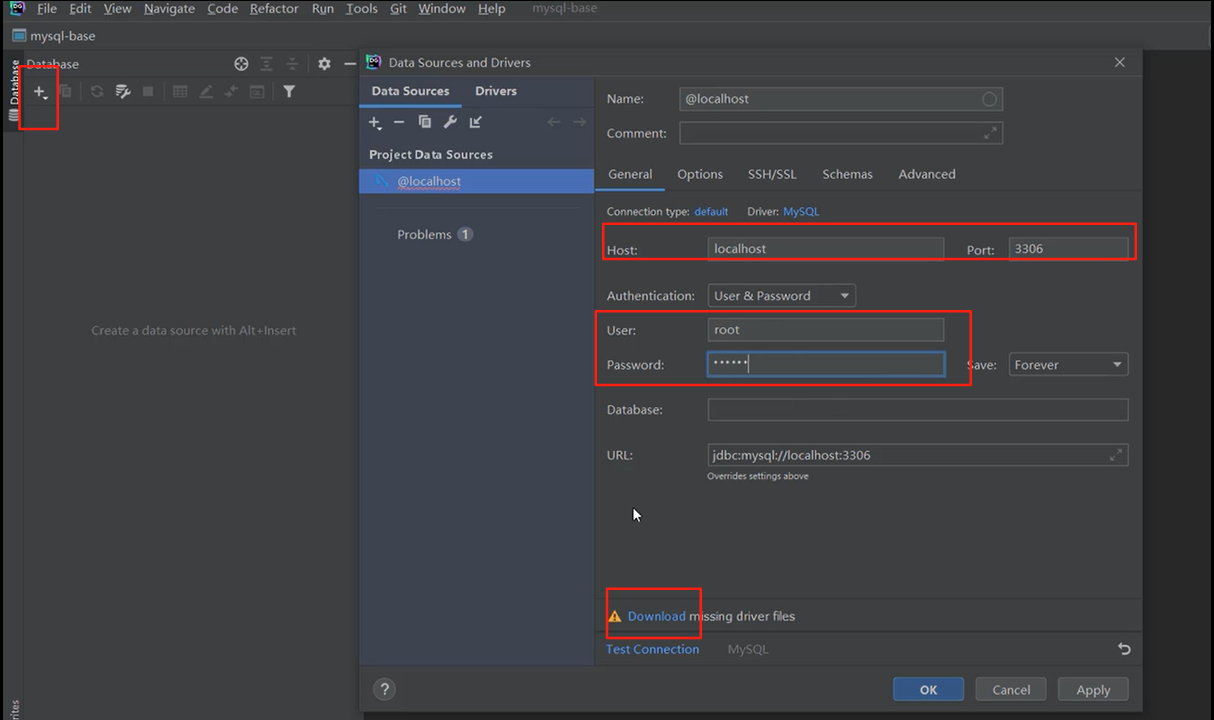Click the Password input field
The height and width of the screenshot is (720, 1214).
(826, 365)
